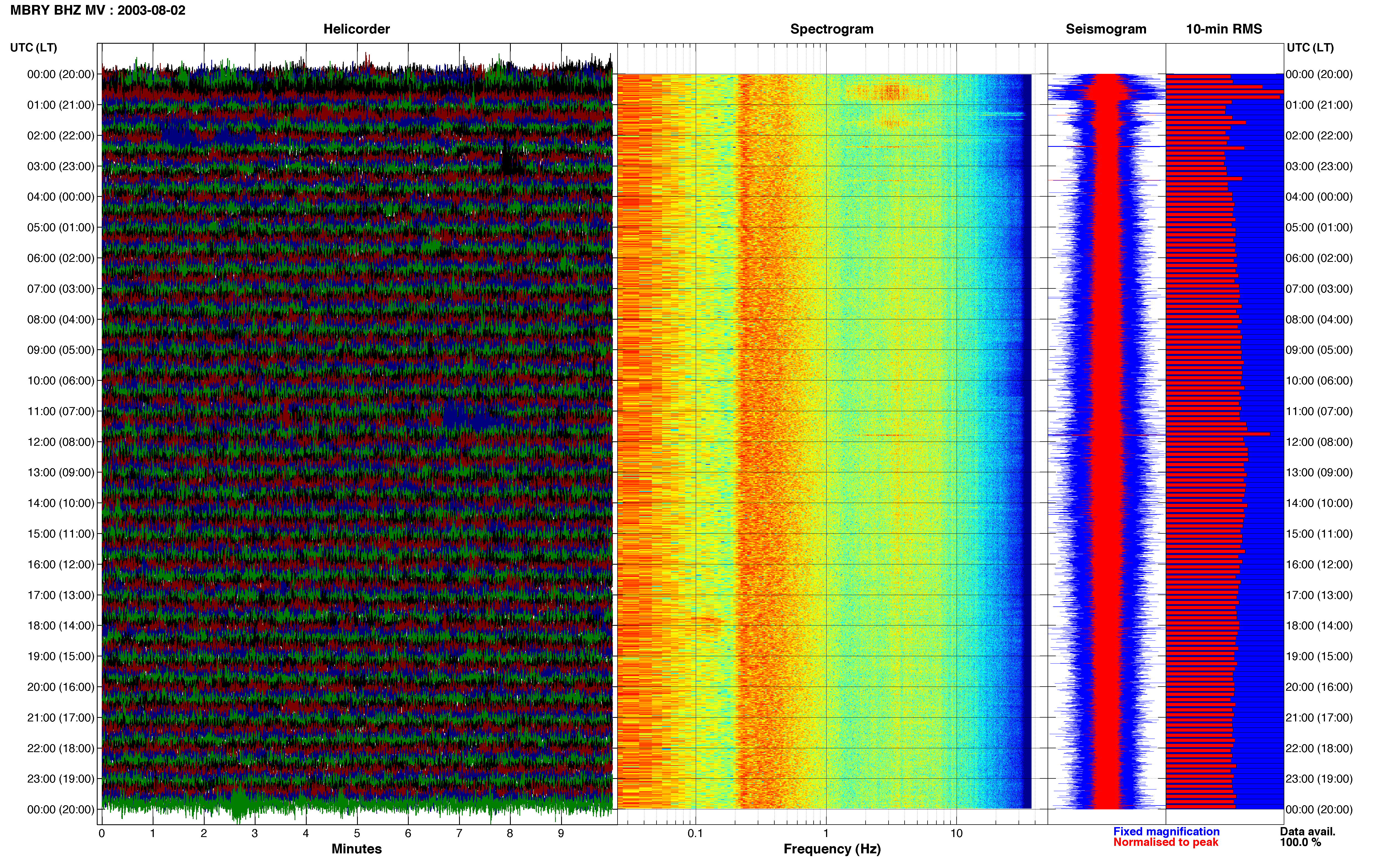Click the helicorder minute 9 tick label
This screenshot has width=1388, height=868.
click(561, 833)
